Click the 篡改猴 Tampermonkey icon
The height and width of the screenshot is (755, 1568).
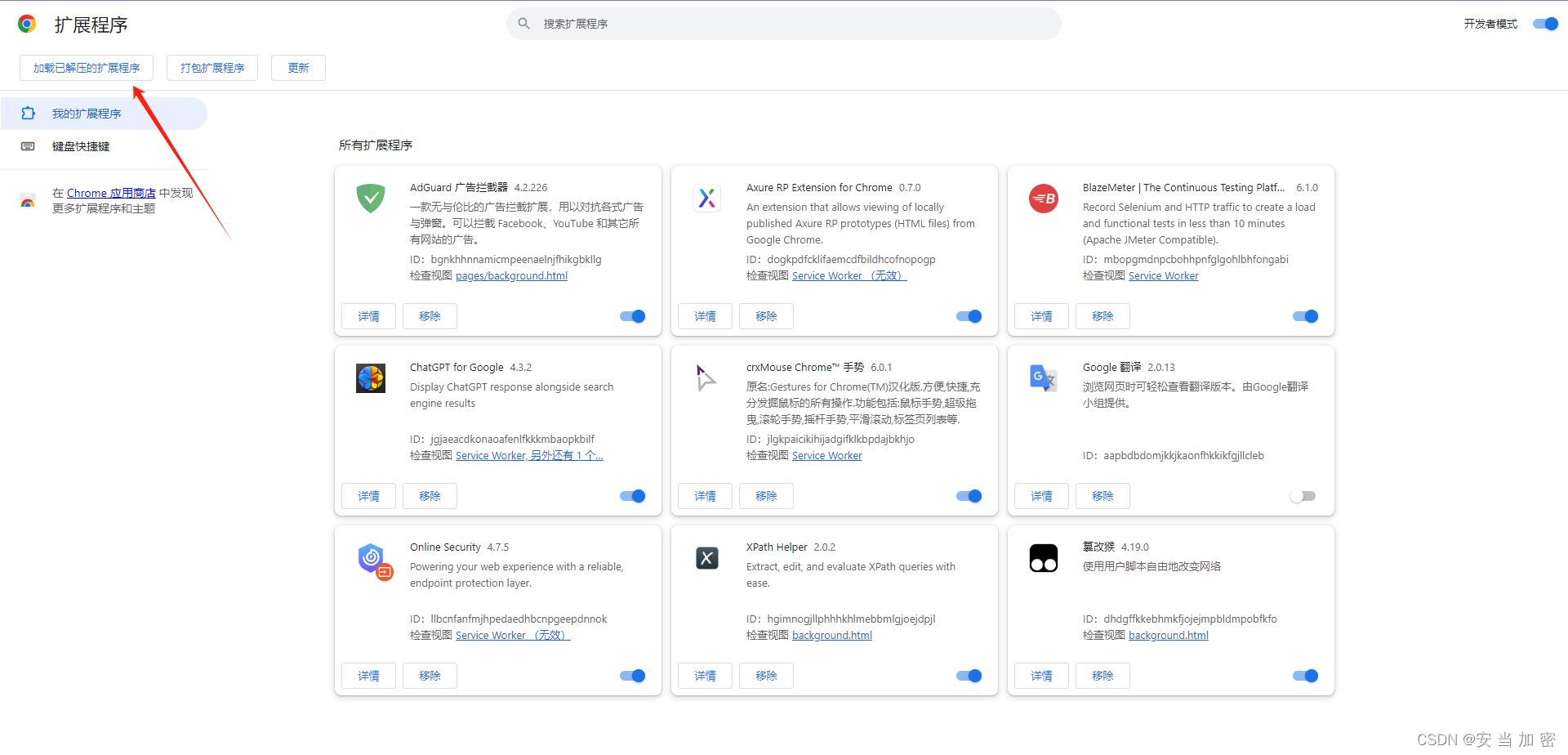click(1044, 557)
